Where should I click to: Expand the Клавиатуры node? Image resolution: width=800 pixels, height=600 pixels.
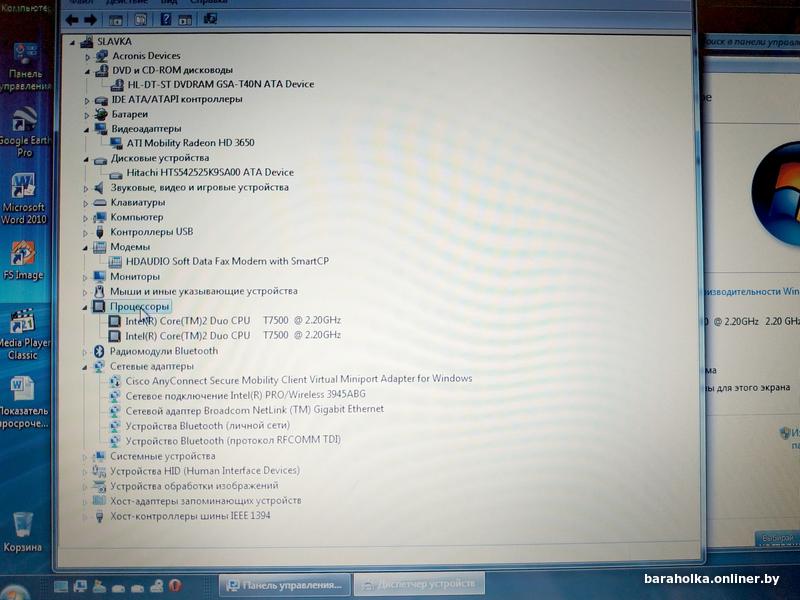86,204
